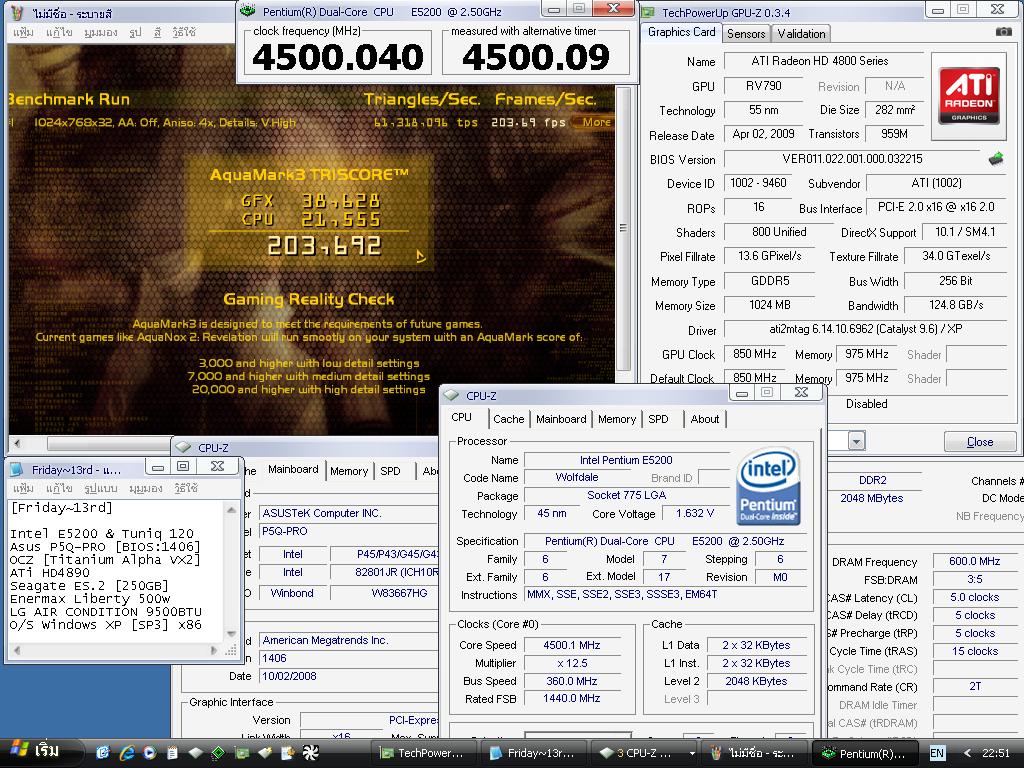Click the GPU-Z title bar icon
The height and width of the screenshot is (768, 1024).
point(648,12)
